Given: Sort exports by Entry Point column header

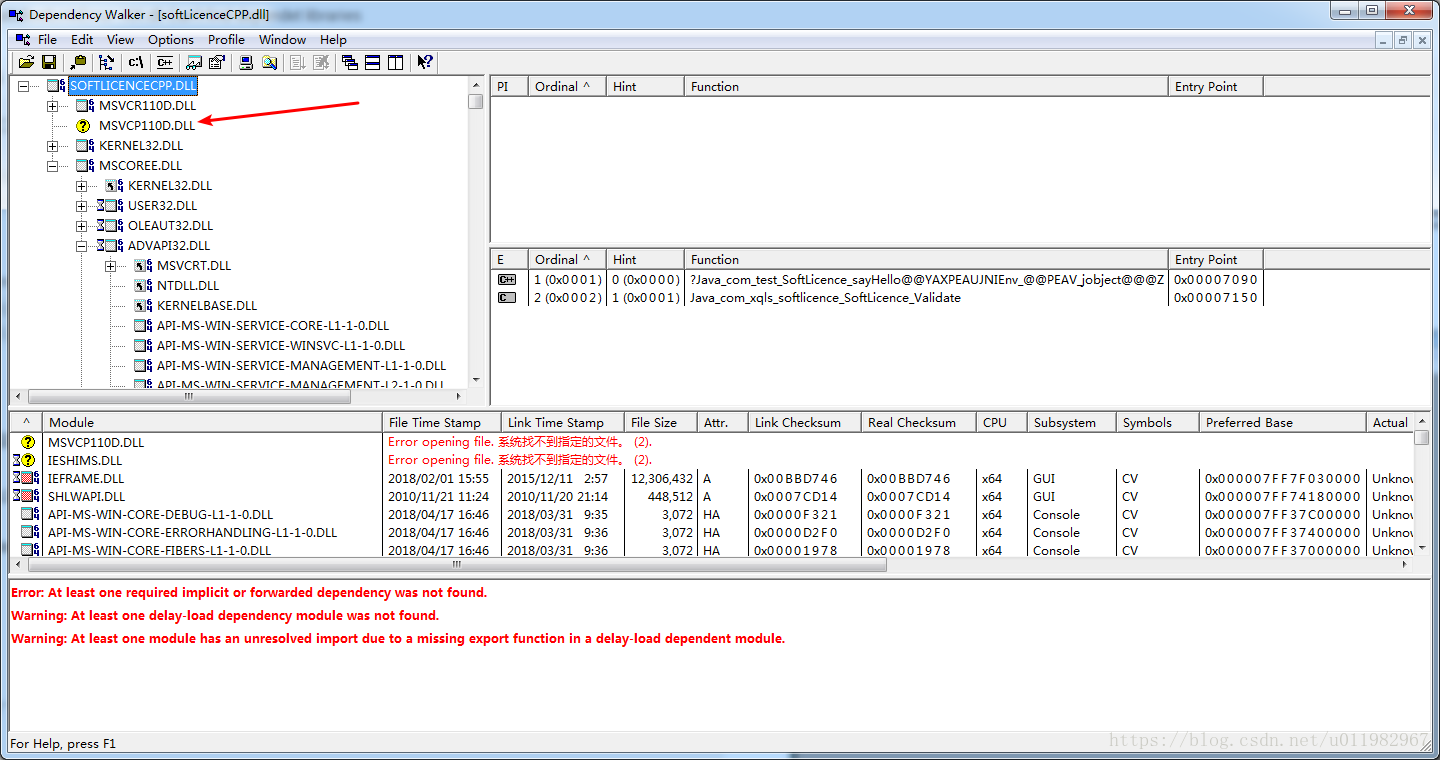Looking at the screenshot, I should pyautogui.click(x=1216, y=260).
